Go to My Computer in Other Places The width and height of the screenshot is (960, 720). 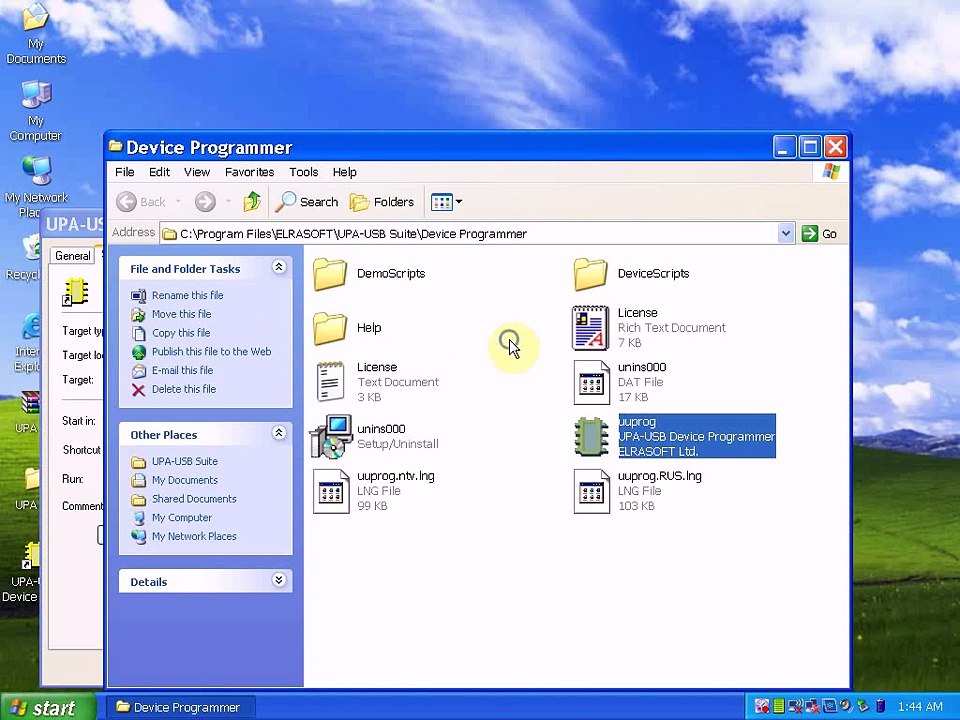coord(182,517)
